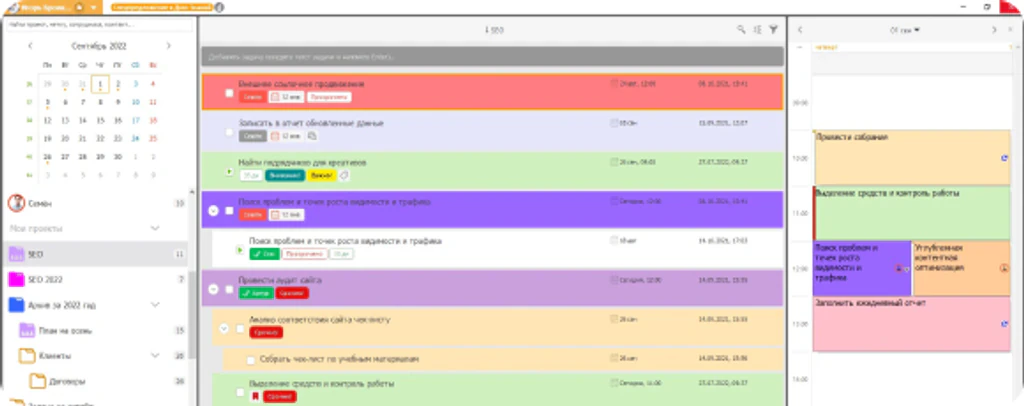Screen dimensions: 1024x406
Task: Click the blue Архив за 2022 год folder icon
Action: 16,305
